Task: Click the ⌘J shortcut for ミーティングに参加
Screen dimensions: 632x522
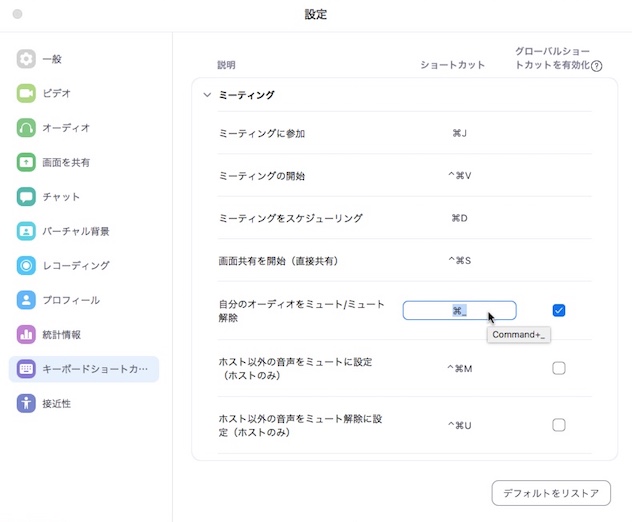Action: tap(459, 133)
